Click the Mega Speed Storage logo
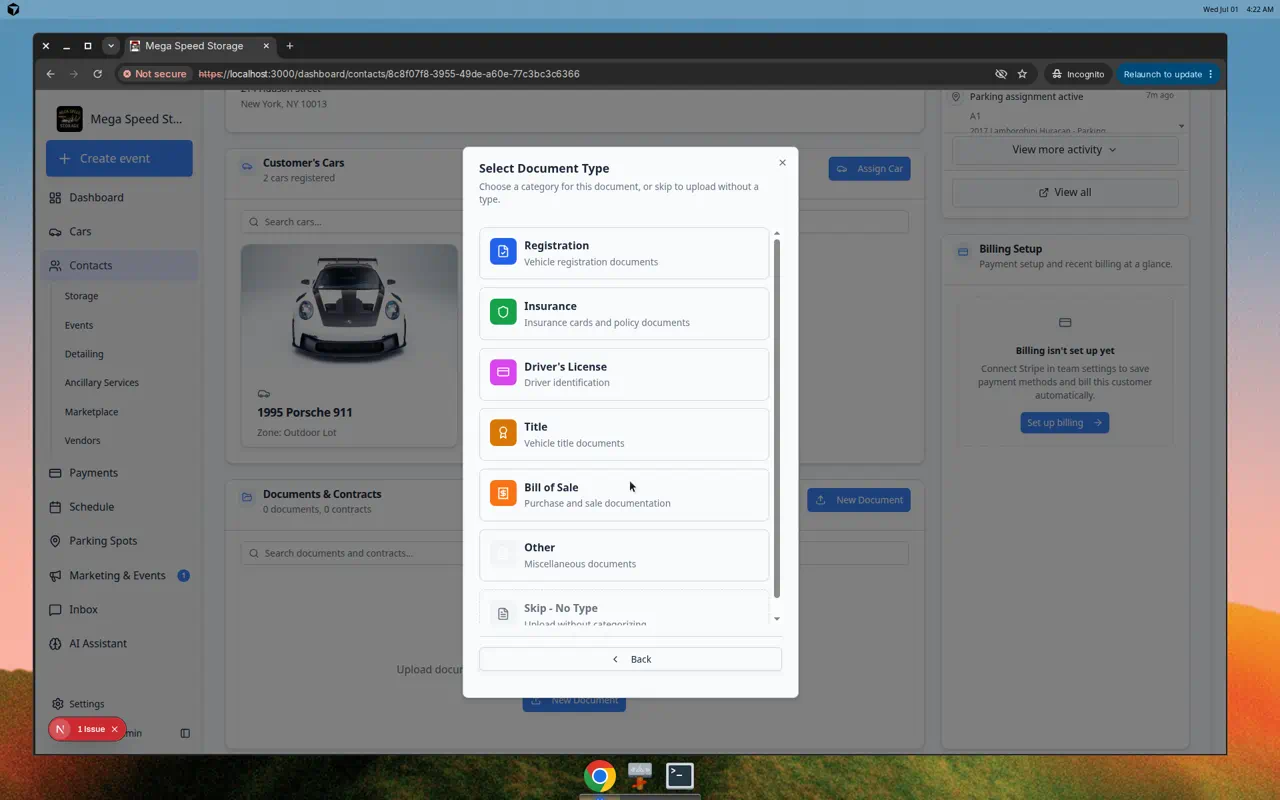Image resolution: width=1280 pixels, height=800 pixels. [70, 119]
